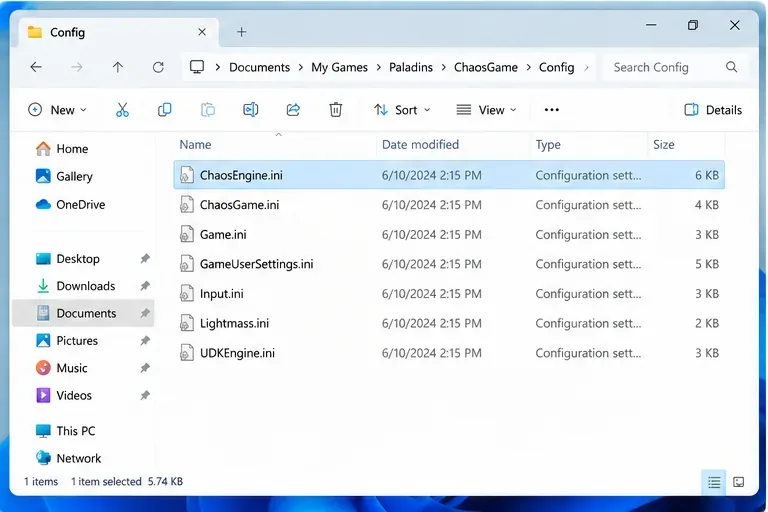The width and height of the screenshot is (768, 512).
Task: Click Config in the address bar
Action: click(556, 67)
